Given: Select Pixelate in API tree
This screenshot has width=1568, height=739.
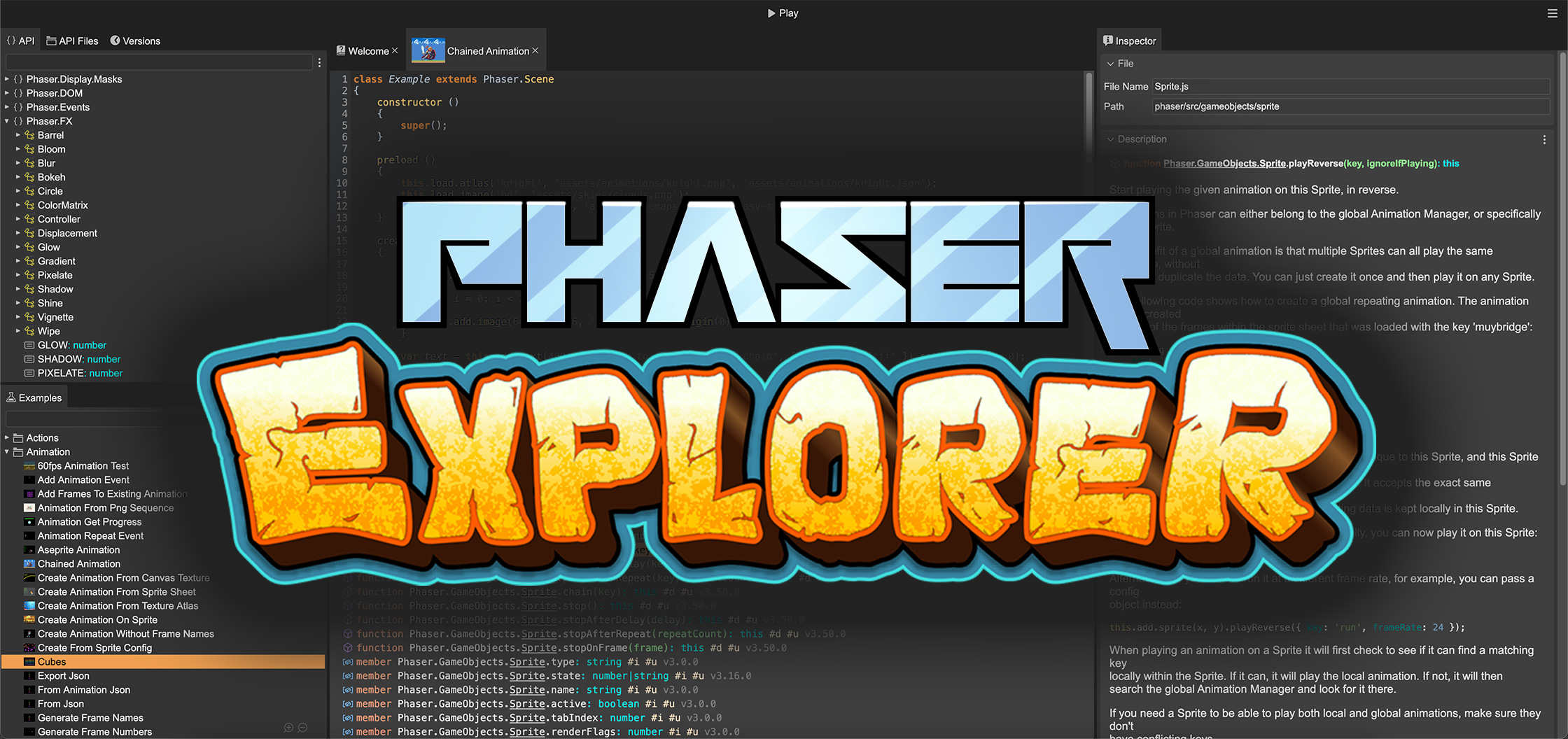Looking at the screenshot, I should [55, 275].
